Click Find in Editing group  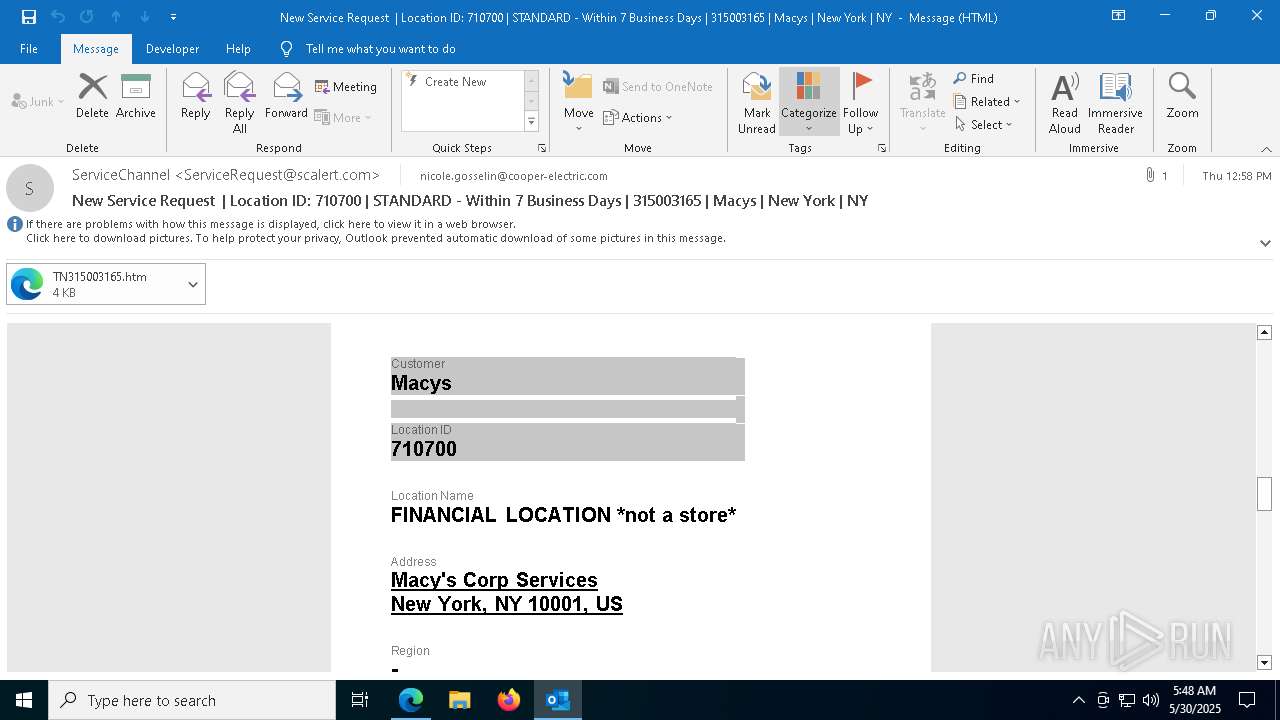[974, 78]
